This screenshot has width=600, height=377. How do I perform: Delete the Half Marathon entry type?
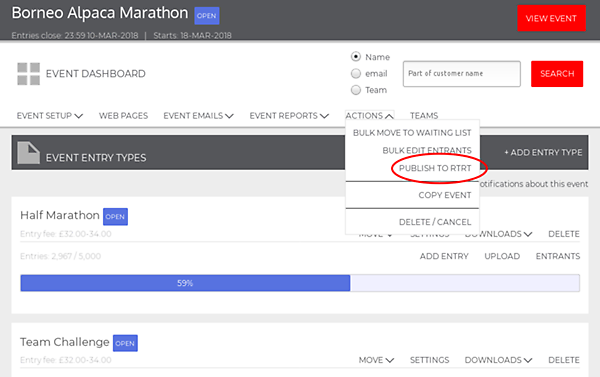tap(564, 234)
